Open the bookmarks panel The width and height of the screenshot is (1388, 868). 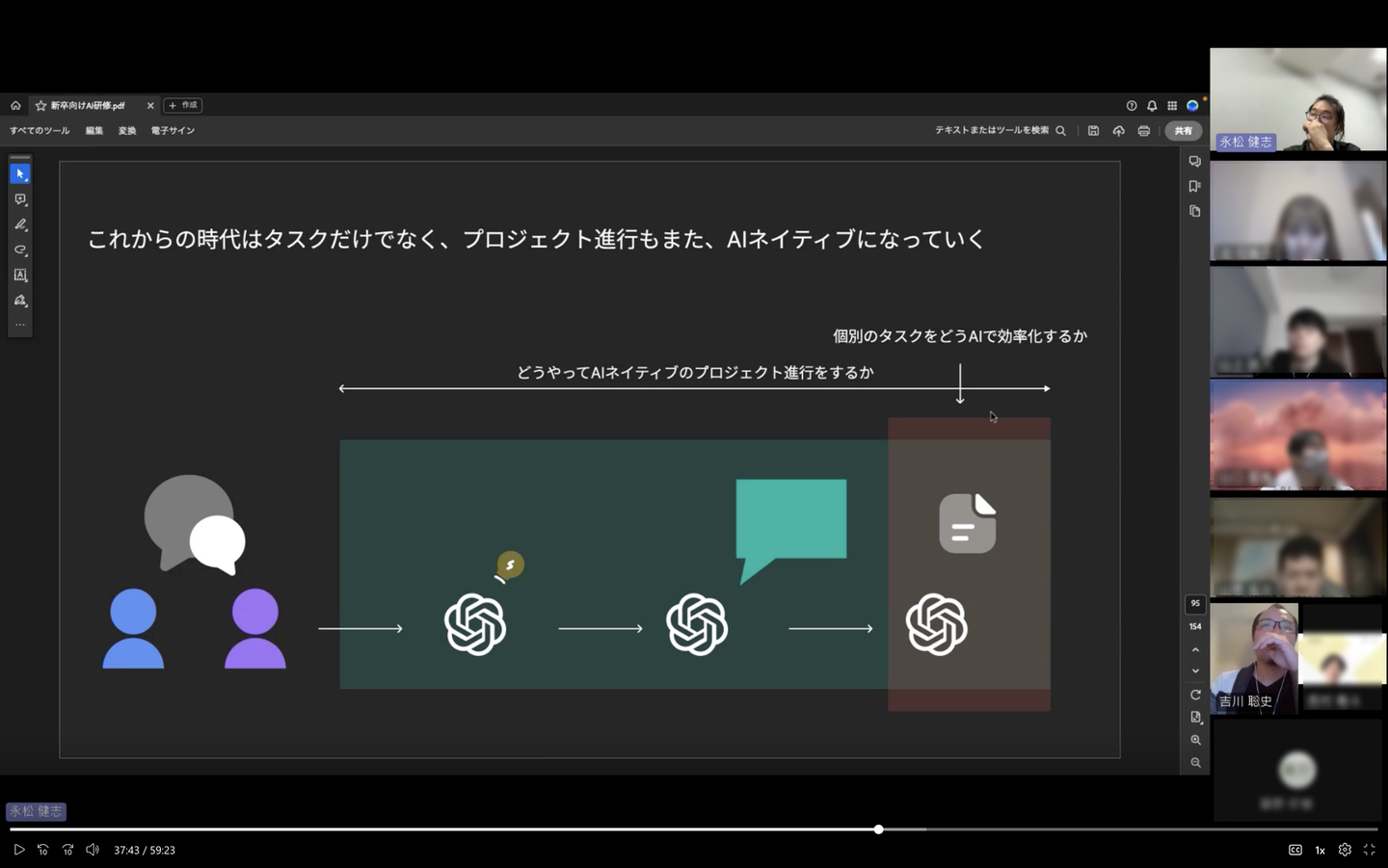1195,187
